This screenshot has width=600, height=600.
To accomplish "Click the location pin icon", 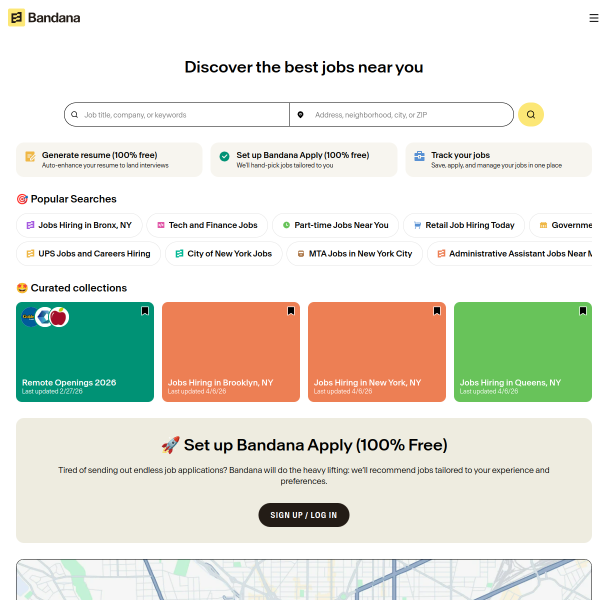I will 300,114.
